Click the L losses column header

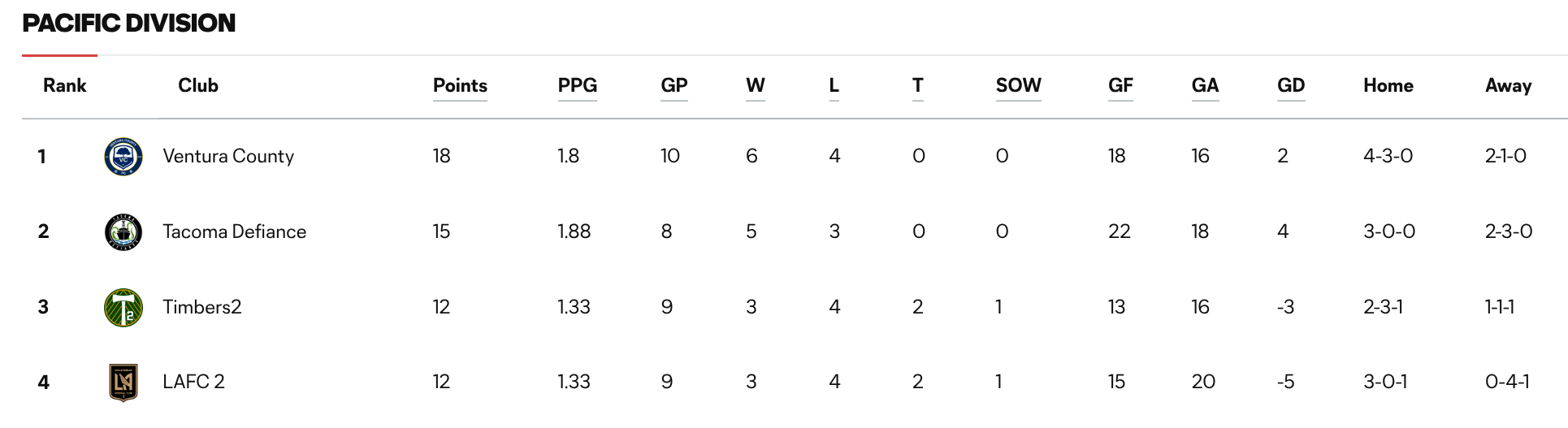[834, 85]
